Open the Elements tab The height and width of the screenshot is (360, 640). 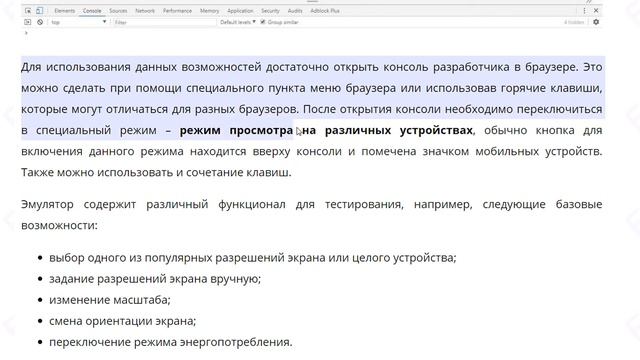pos(64,11)
